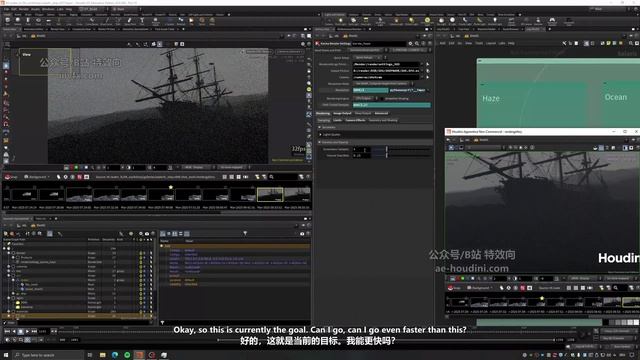640x360 pixels.
Task: Open File Explorer from the taskbar
Action: (x=102, y=355)
